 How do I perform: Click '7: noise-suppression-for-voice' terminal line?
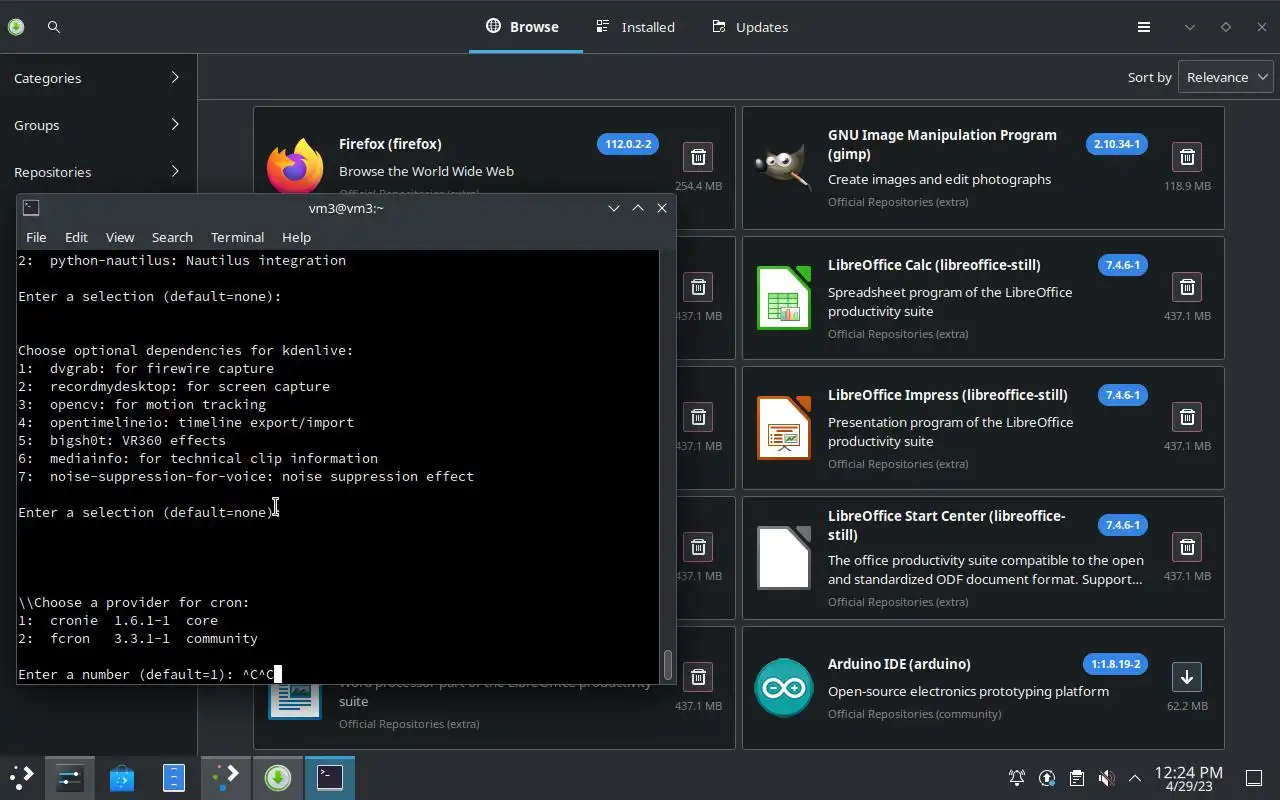tap(246, 476)
